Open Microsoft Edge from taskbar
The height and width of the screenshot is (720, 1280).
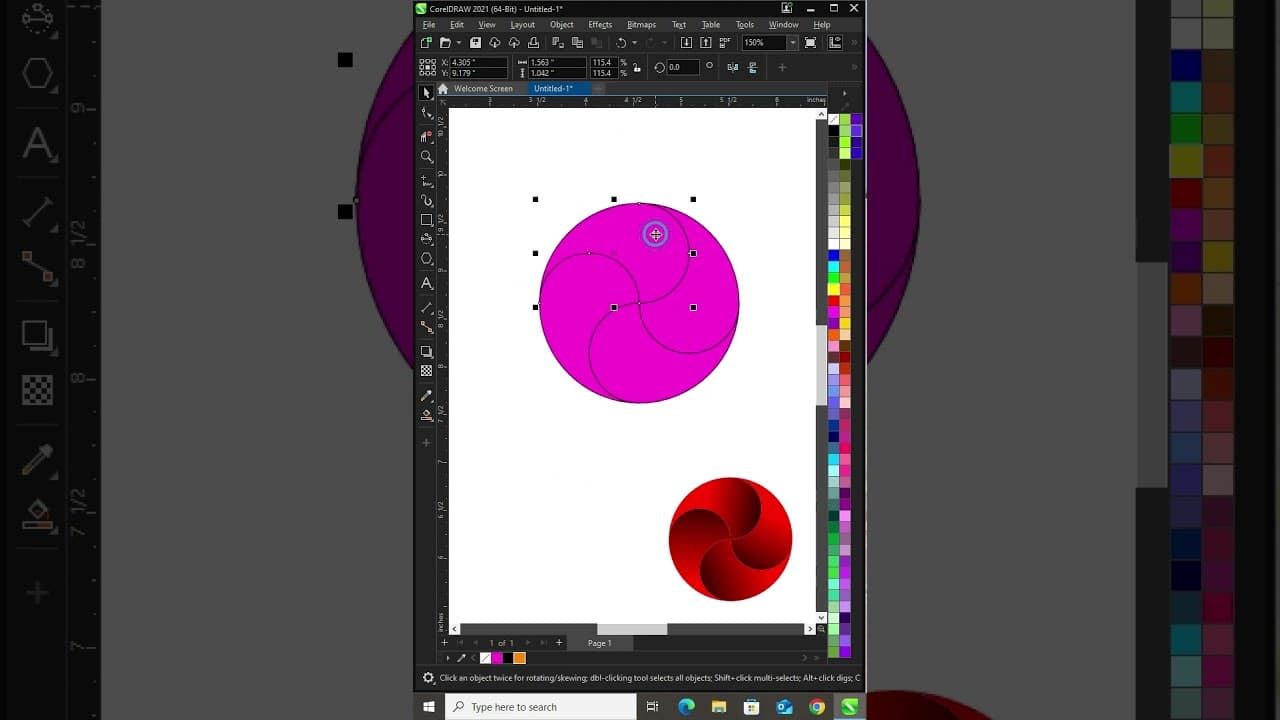(x=686, y=707)
